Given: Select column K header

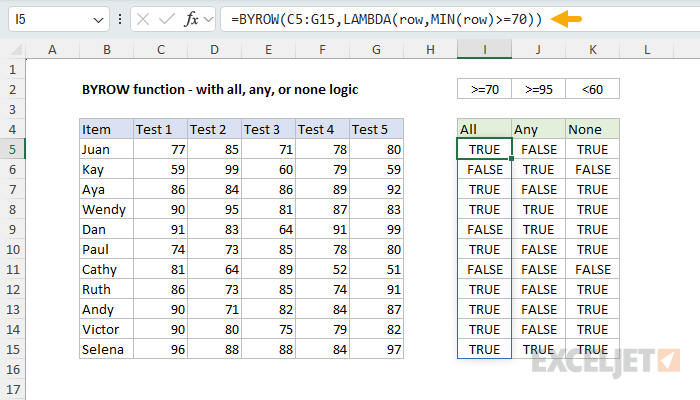Looking at the screenshot, I should click(x=592, y=50).
